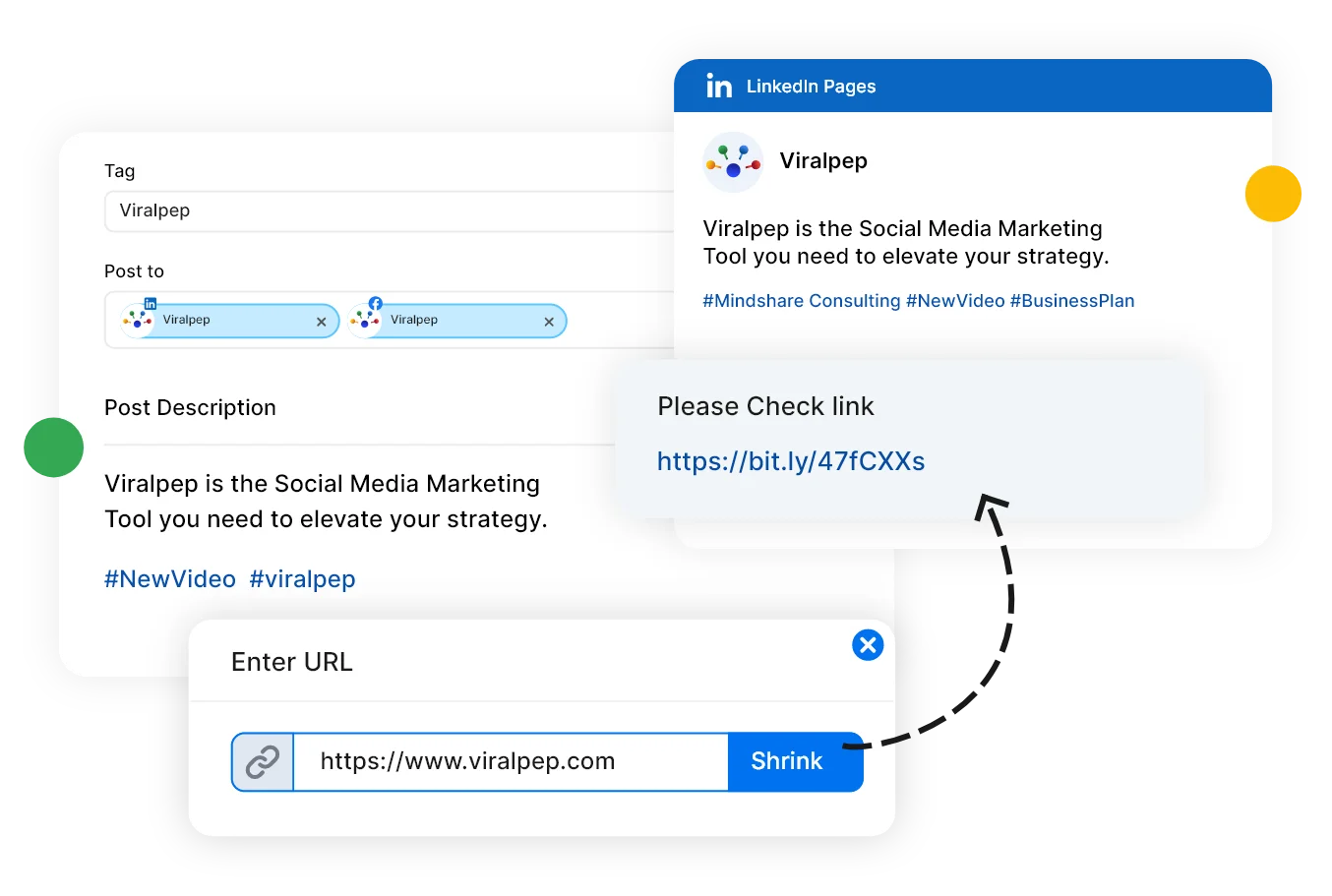Click the Viralpep profile logo on LinkedIn preview
Image resolution: width=1332 pixels, height=896 pixels.
(x=732, y=161)
